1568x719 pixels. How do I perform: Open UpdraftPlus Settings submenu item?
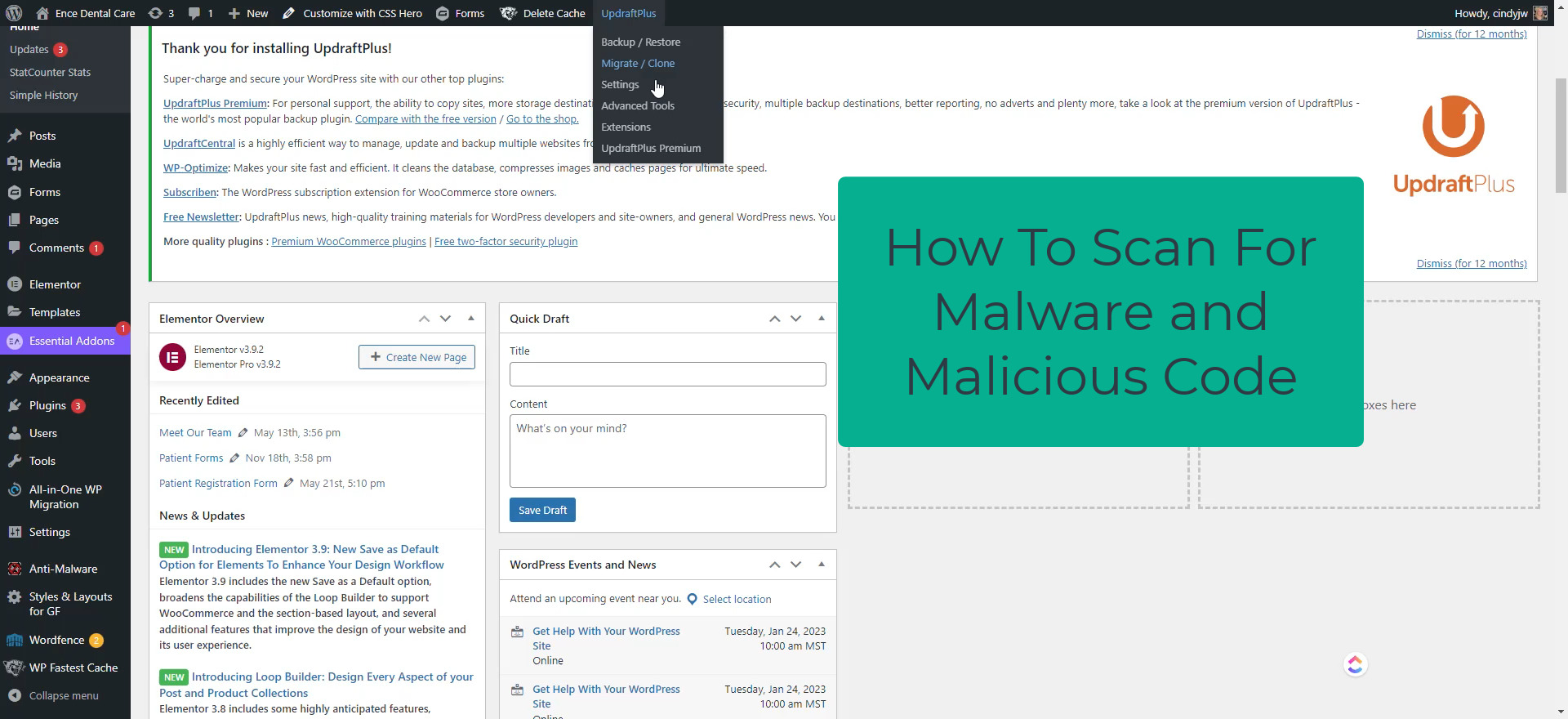tap(620, 84)
